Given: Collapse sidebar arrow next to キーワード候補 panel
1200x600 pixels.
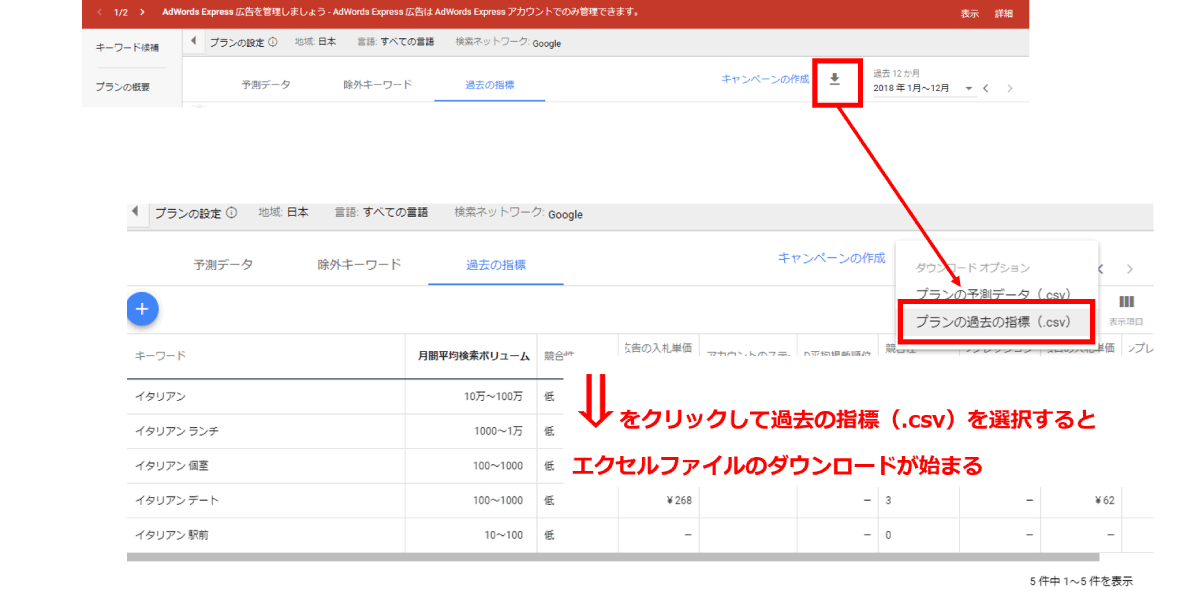Looking at the screenshot, I should [193, 42].
